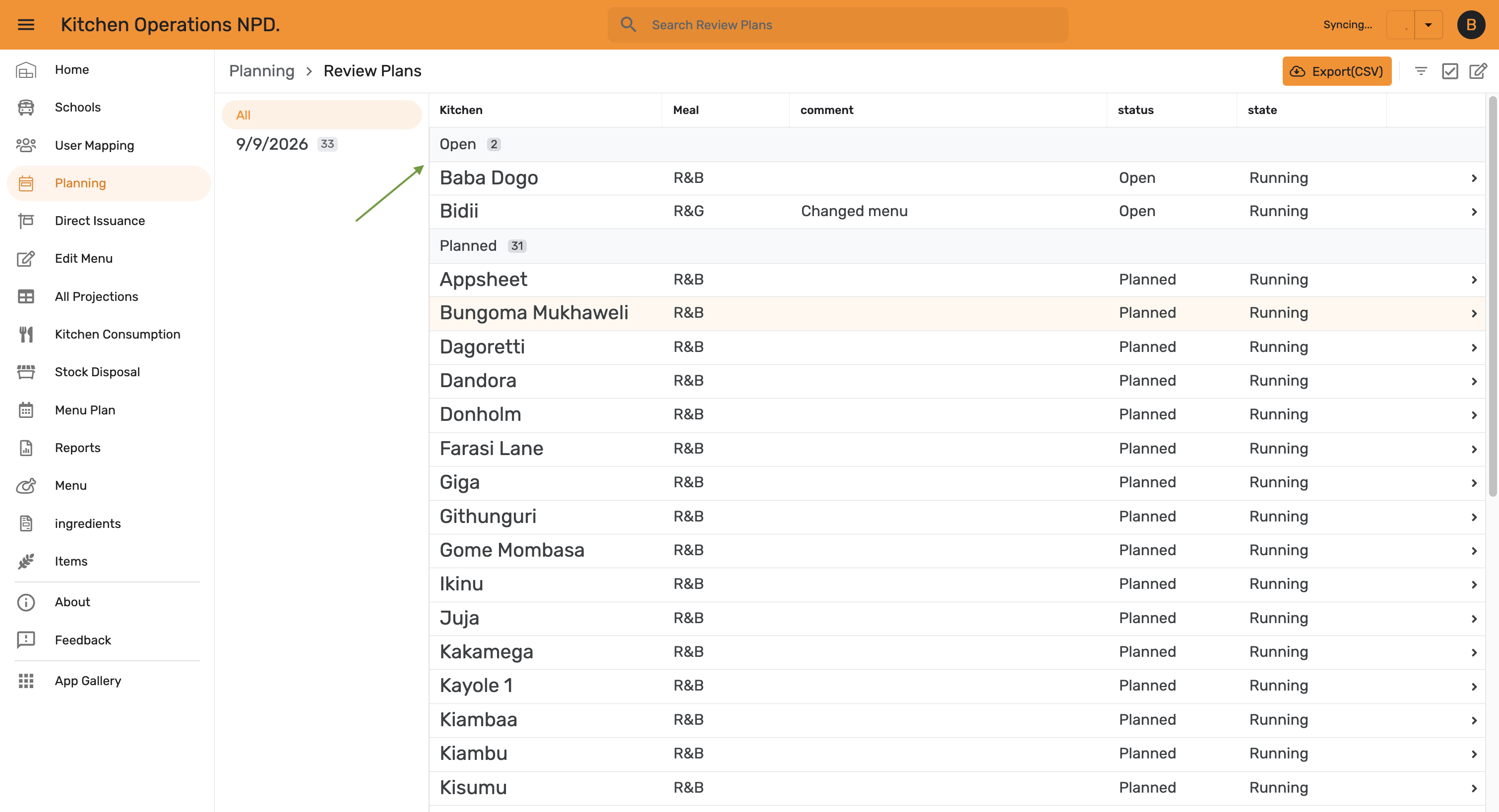
Task: Open the sync dropdown arrow
Action: (x=1428, y=25)
